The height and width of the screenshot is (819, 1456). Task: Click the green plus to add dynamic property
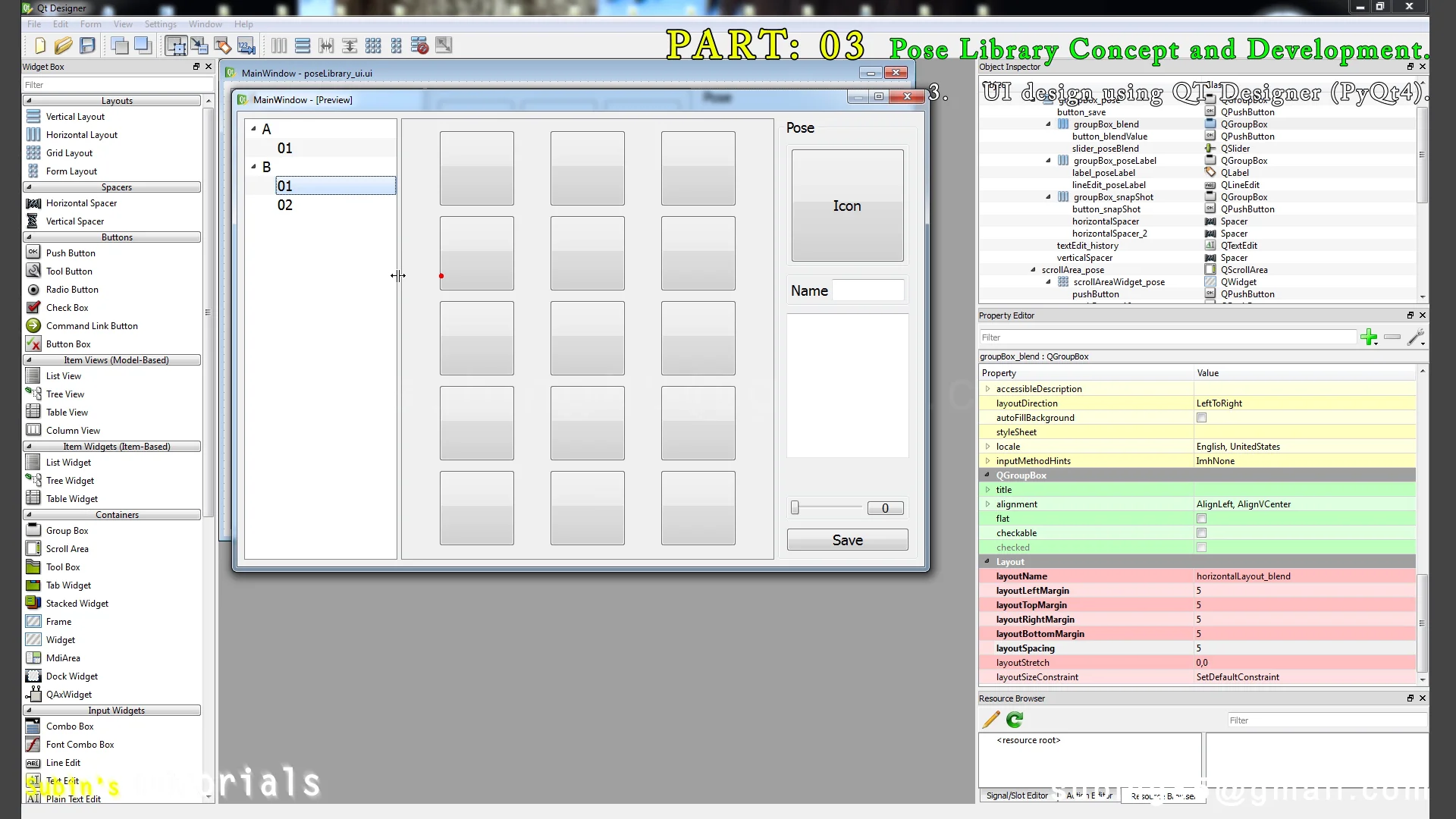[x=1370, y=337]
